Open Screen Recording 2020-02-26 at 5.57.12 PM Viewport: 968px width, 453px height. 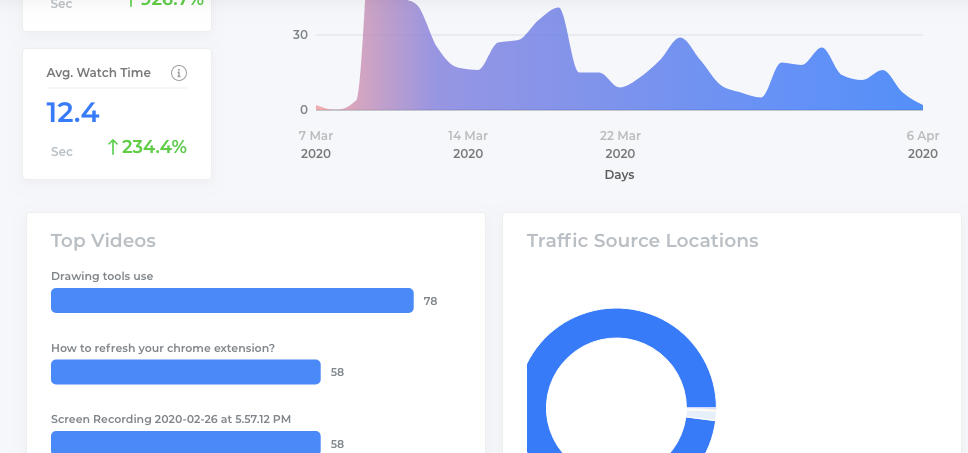(171, 420)
